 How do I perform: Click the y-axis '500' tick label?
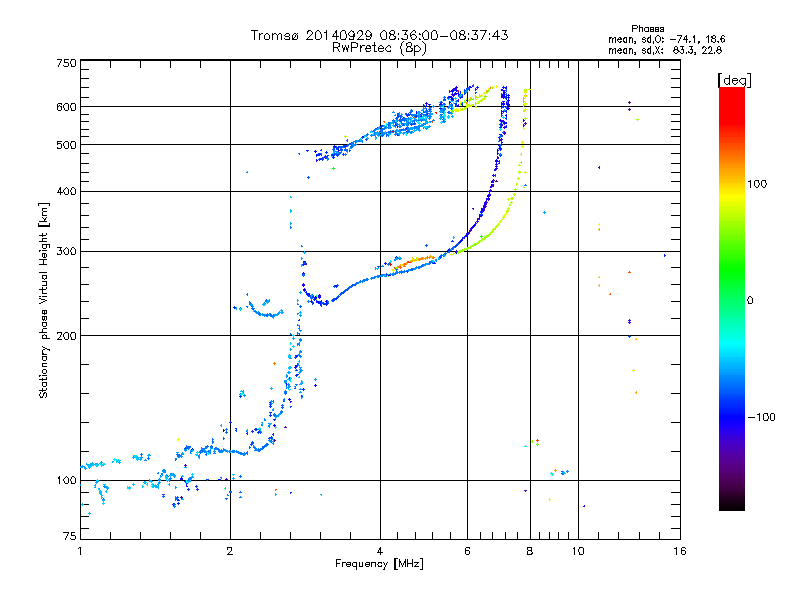click(x=66, y=145)
